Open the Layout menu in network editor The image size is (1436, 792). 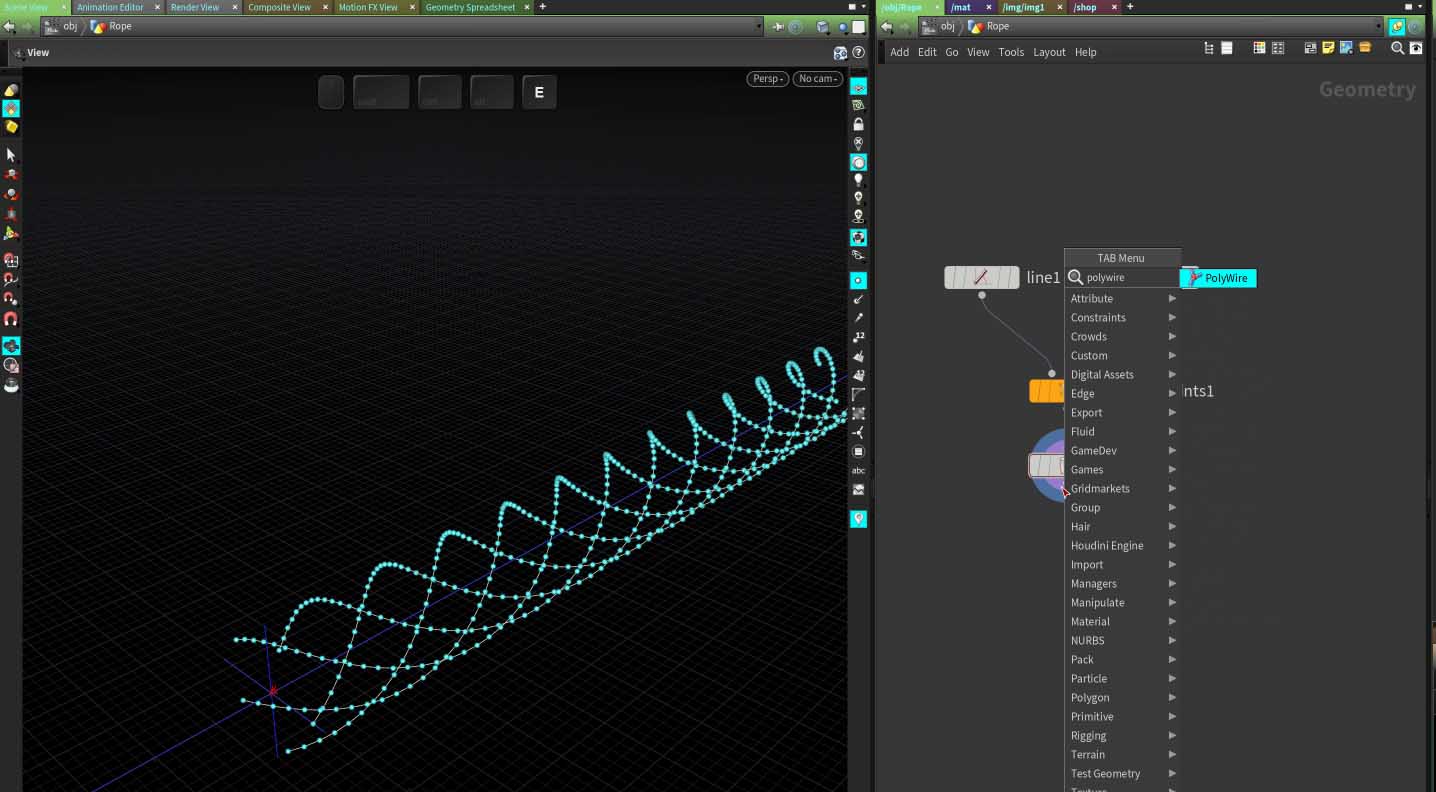coord(1049,52)
